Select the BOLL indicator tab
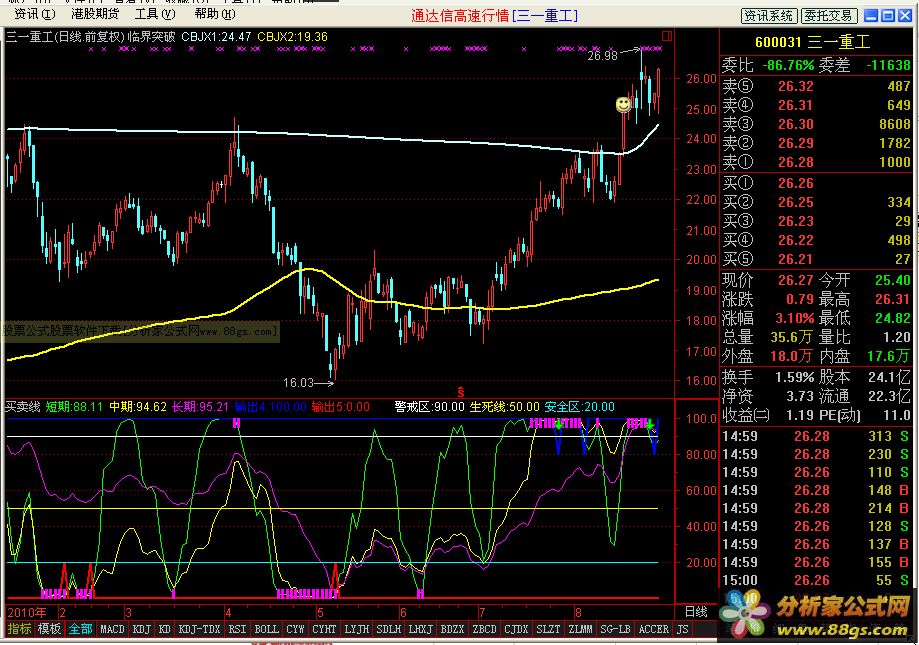 coord(267,629)
